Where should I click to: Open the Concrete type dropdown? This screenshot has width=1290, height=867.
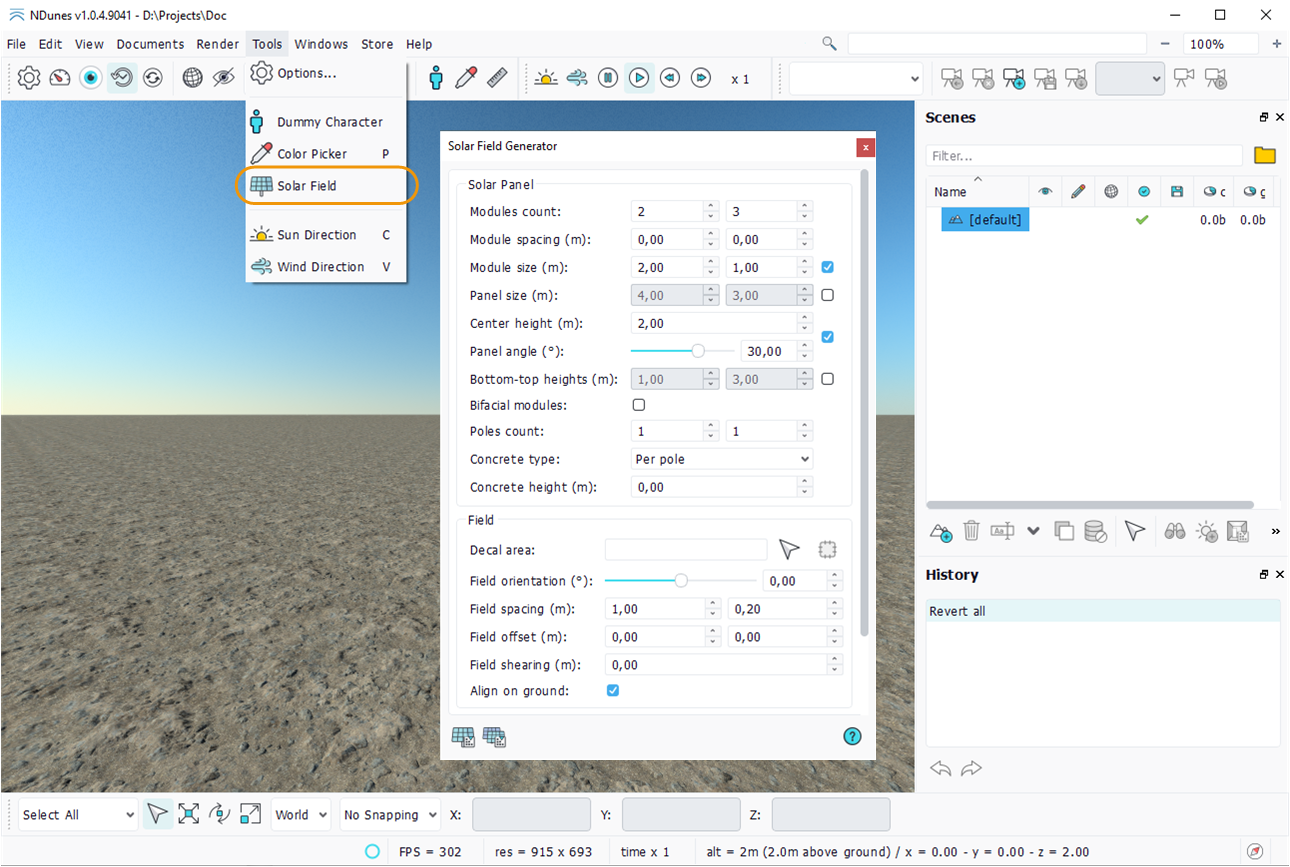721,459
